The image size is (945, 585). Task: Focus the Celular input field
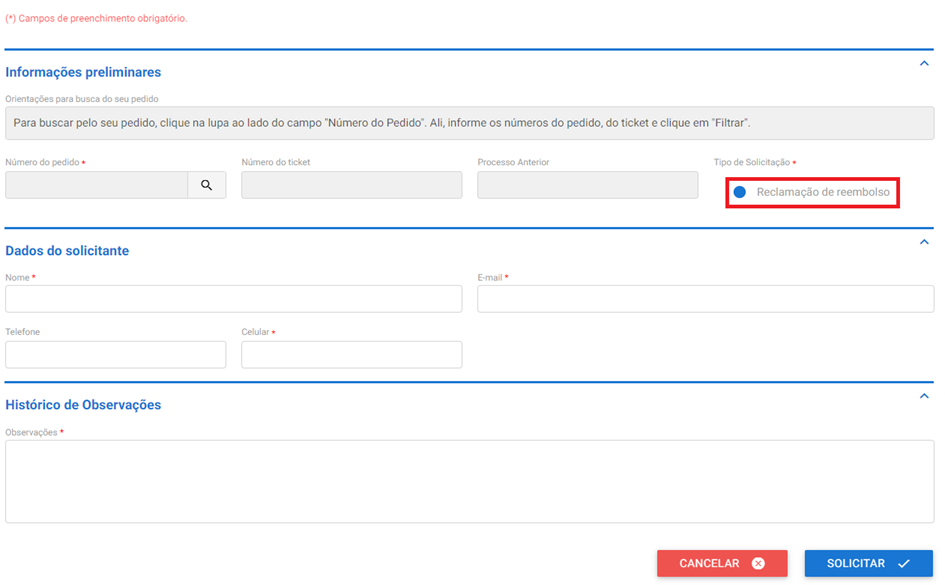point(351,354)
